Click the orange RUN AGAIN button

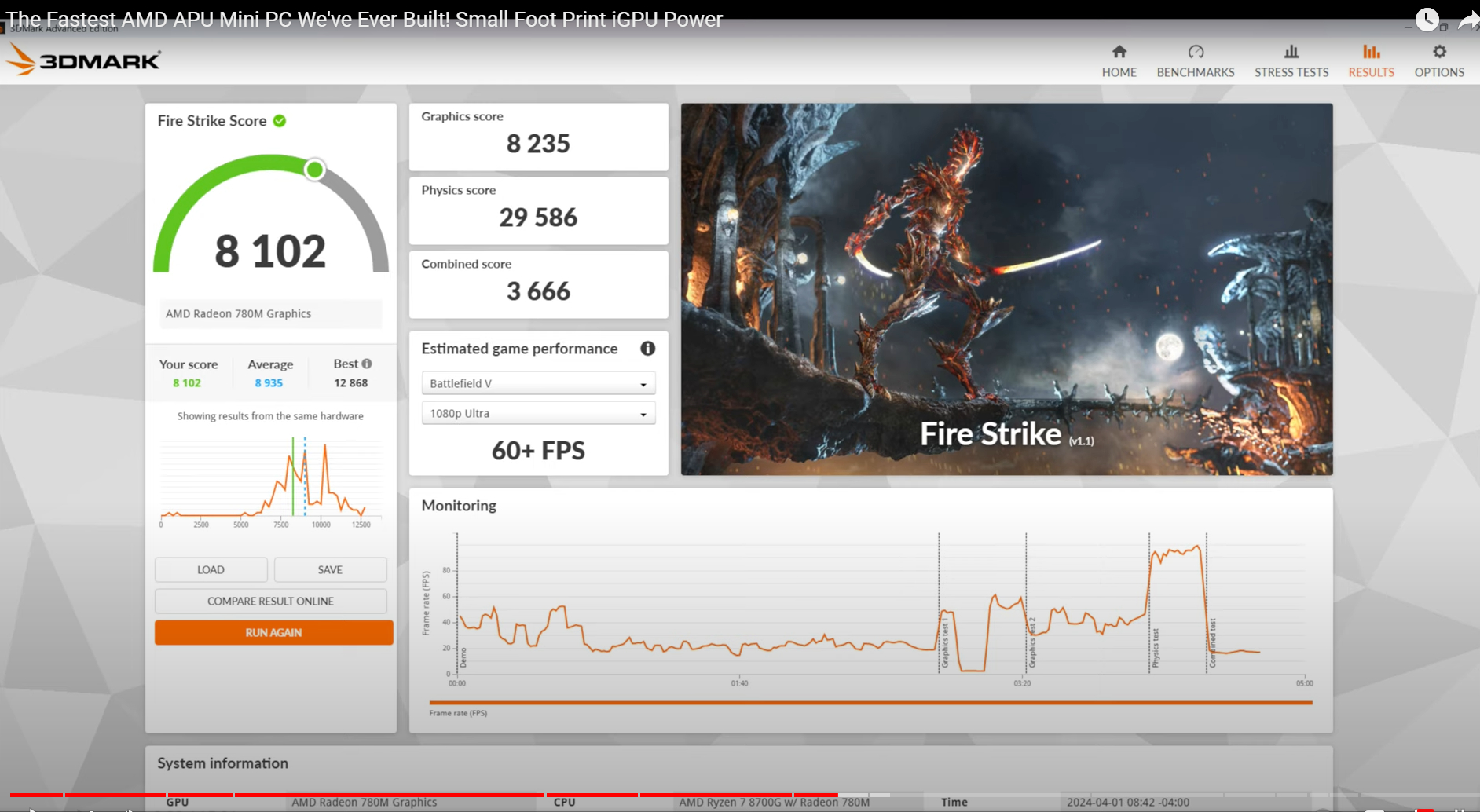pyautogui.click(x=273, y=632)
